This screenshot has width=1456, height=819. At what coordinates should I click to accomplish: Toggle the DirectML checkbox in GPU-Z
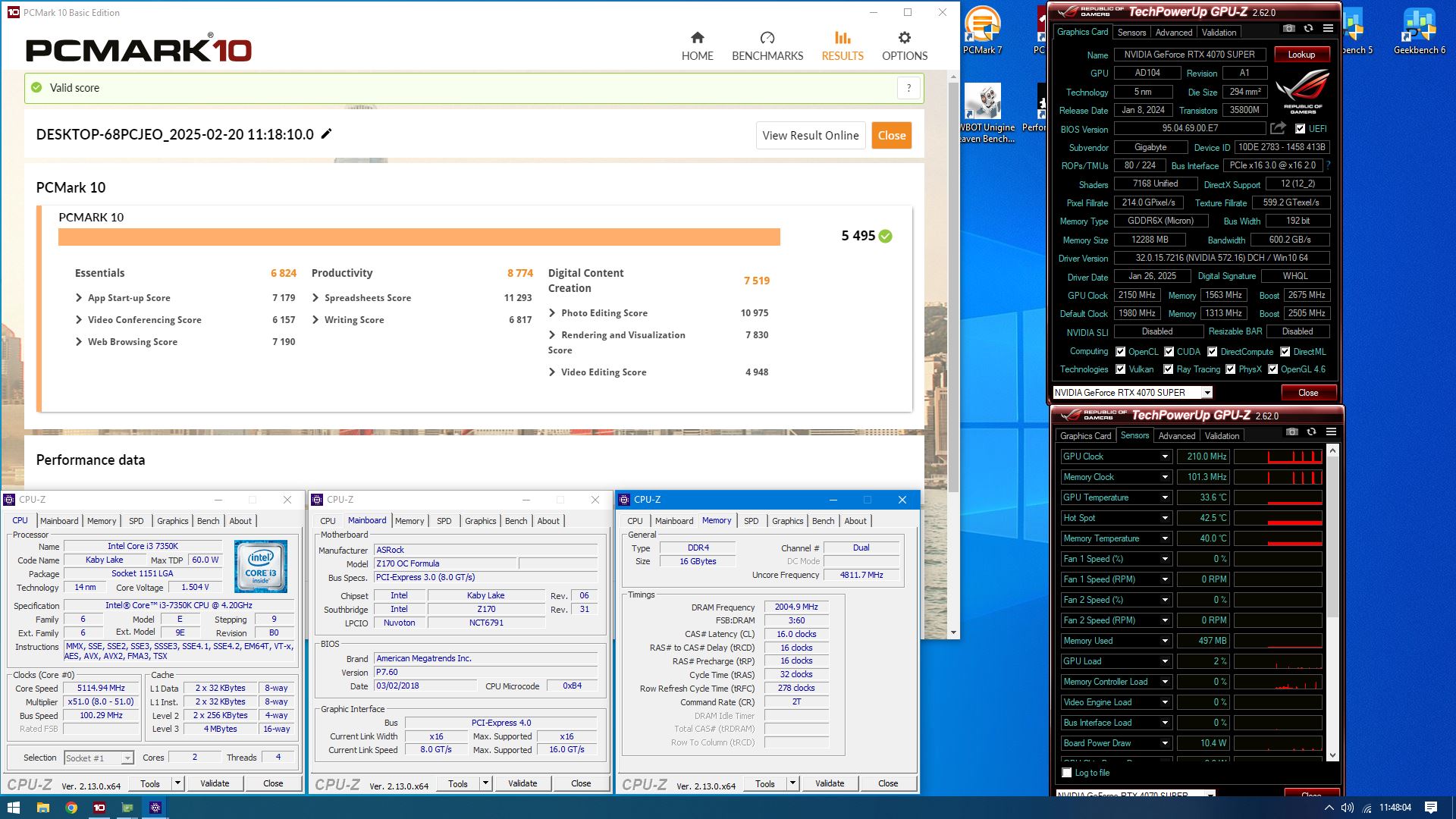pos(1285,352)
